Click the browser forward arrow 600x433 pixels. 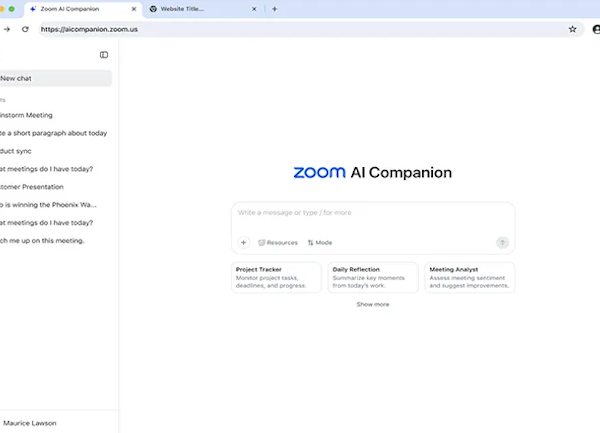pos(7,29)
